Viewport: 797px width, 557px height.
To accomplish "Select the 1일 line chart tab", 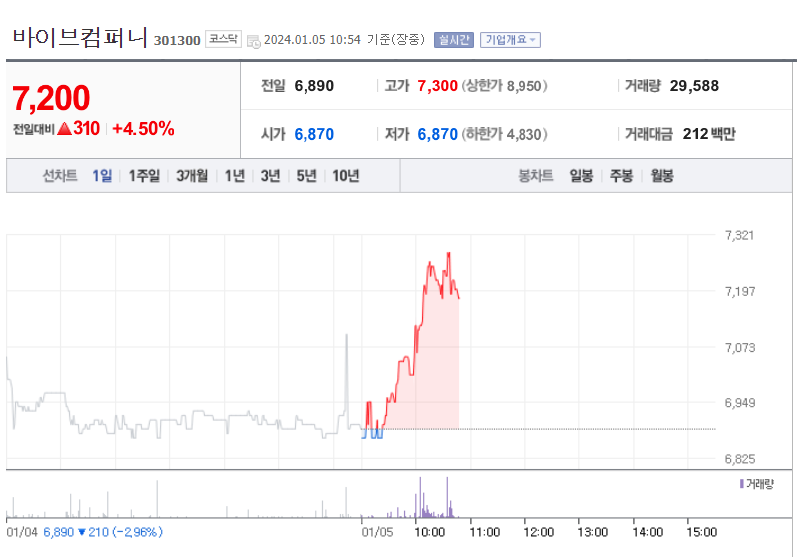I will click(x=102, y=176).
